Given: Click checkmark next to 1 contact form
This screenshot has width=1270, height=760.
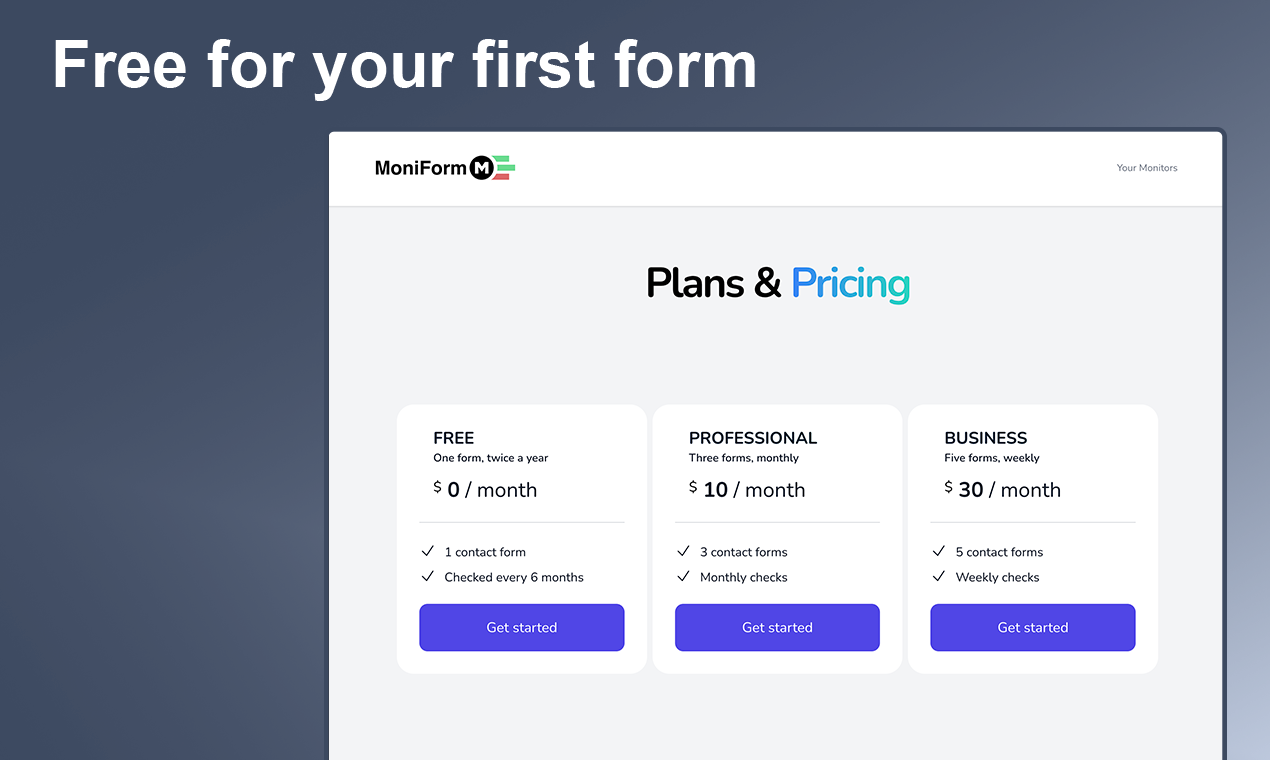Looking at the screenshot, I should point(427,551).
